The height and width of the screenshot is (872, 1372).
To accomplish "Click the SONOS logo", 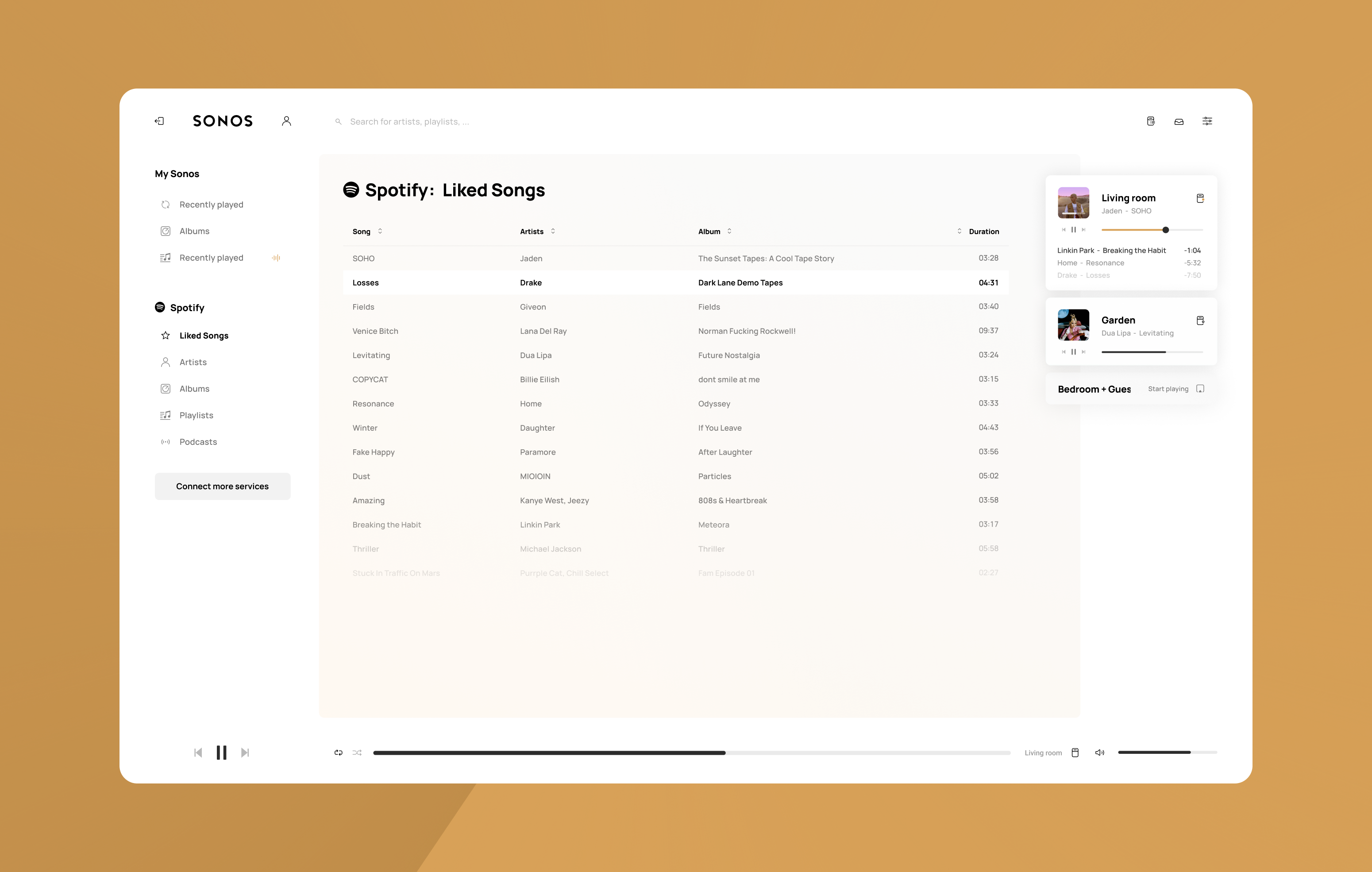I will click(223, 121).
